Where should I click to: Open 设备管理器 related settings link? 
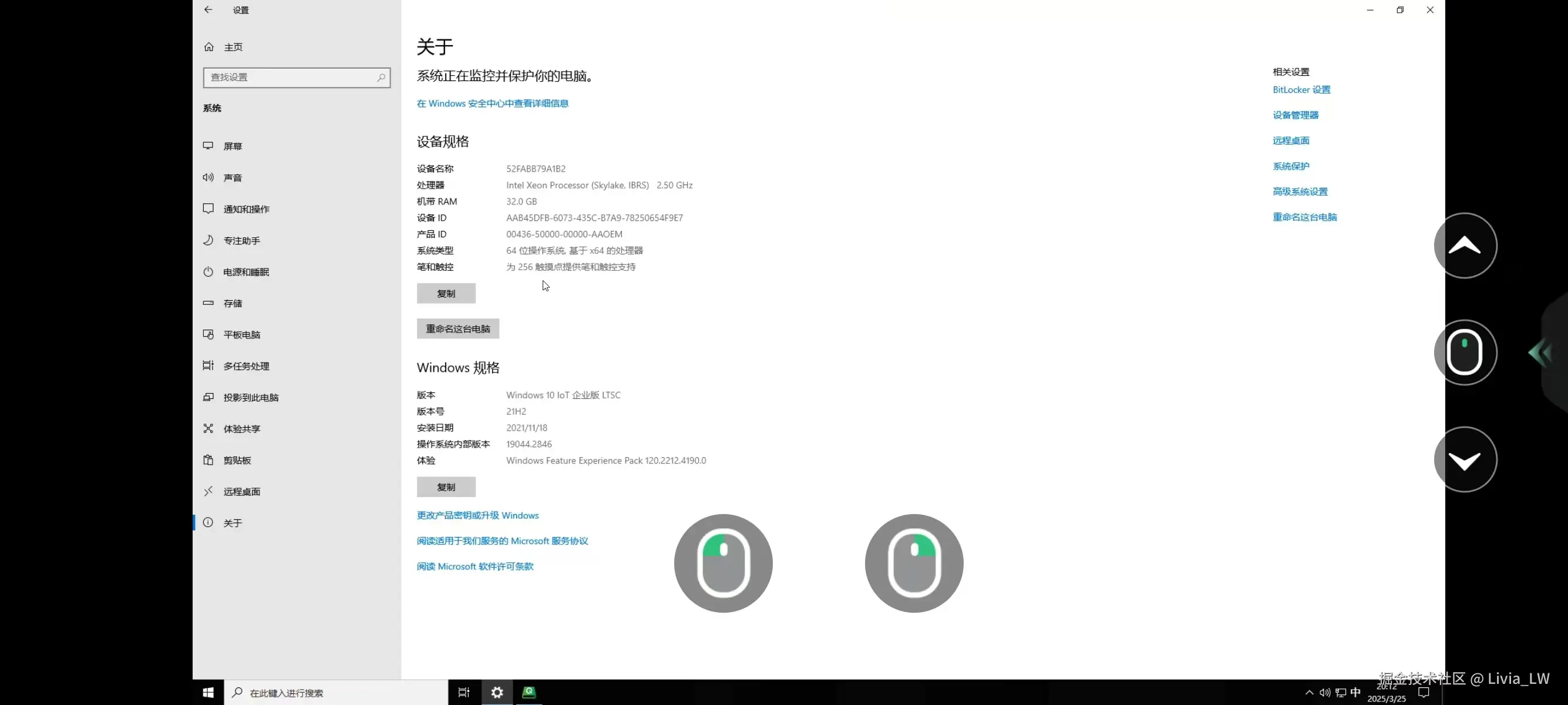click(1295, 115)
